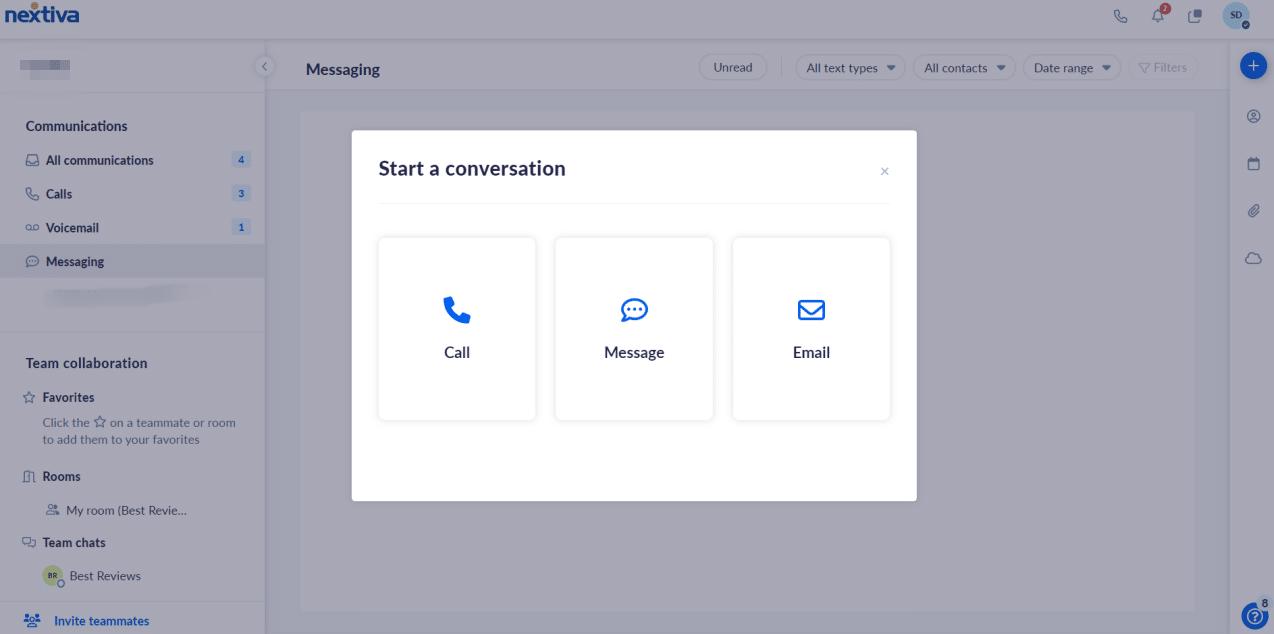
Task: Open your SD avatar profile menu
Action: [1236, 16]
